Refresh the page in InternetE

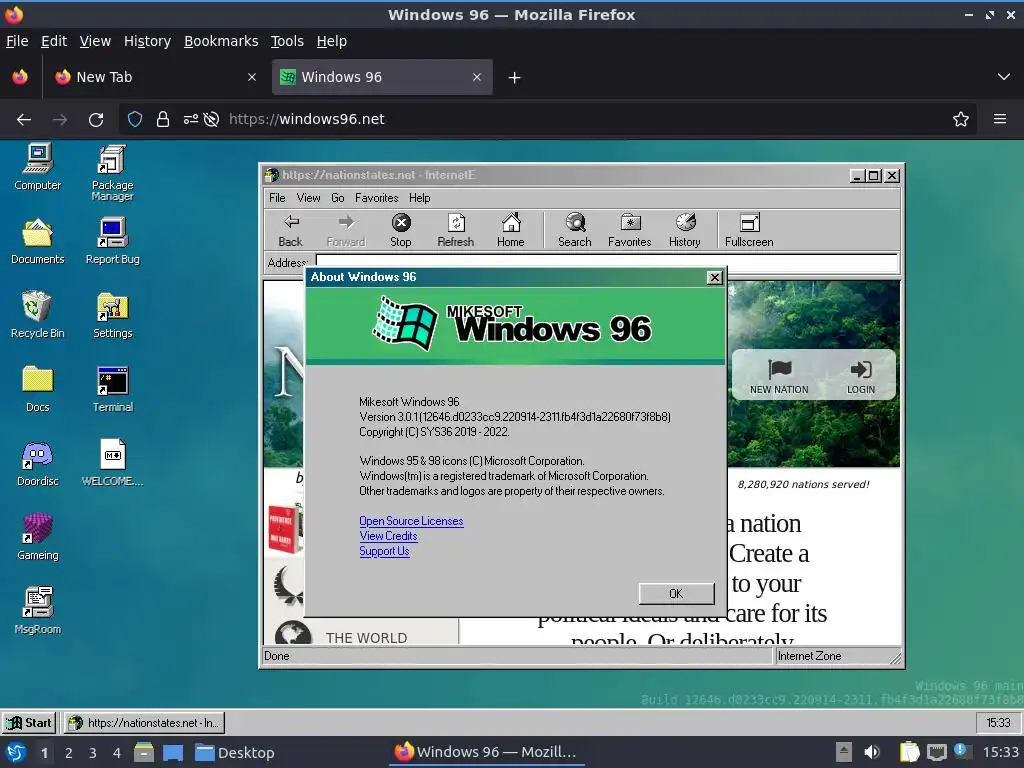point(455,231)
